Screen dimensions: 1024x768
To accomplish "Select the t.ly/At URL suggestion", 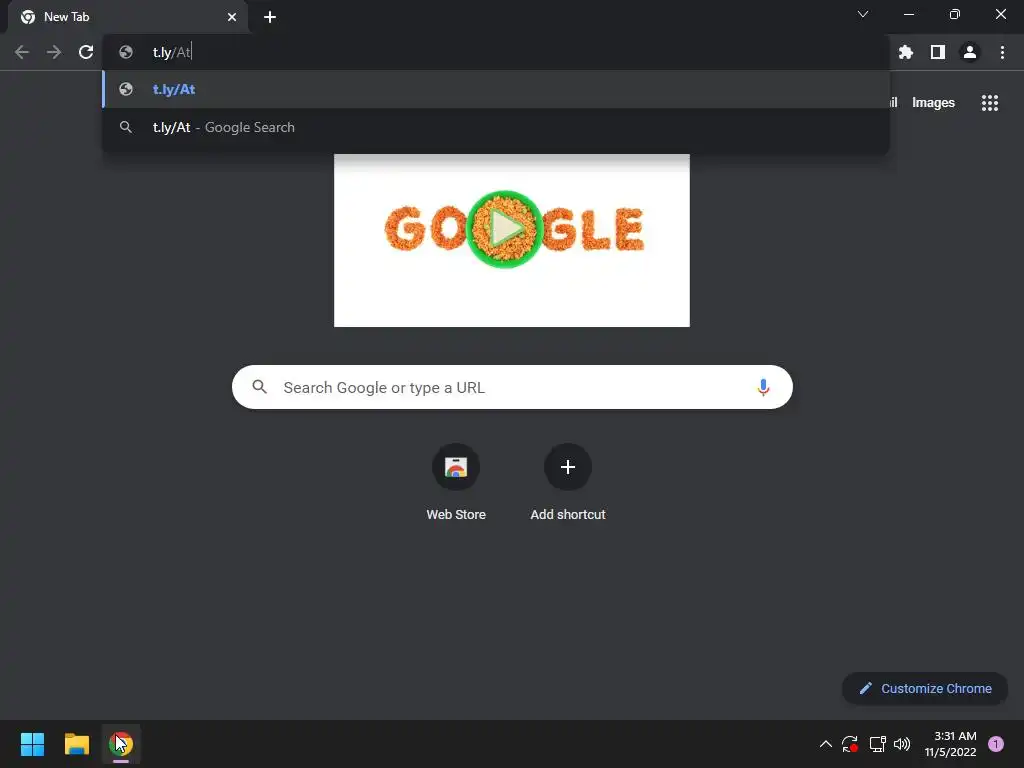I will point(496,89).
